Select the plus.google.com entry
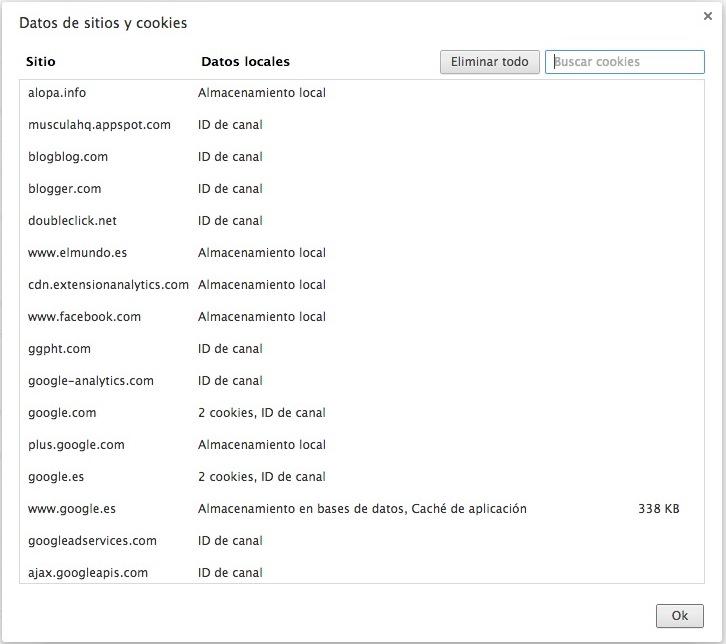The height and width of the screenshot is (644, 726). click(x=76, y=445)
